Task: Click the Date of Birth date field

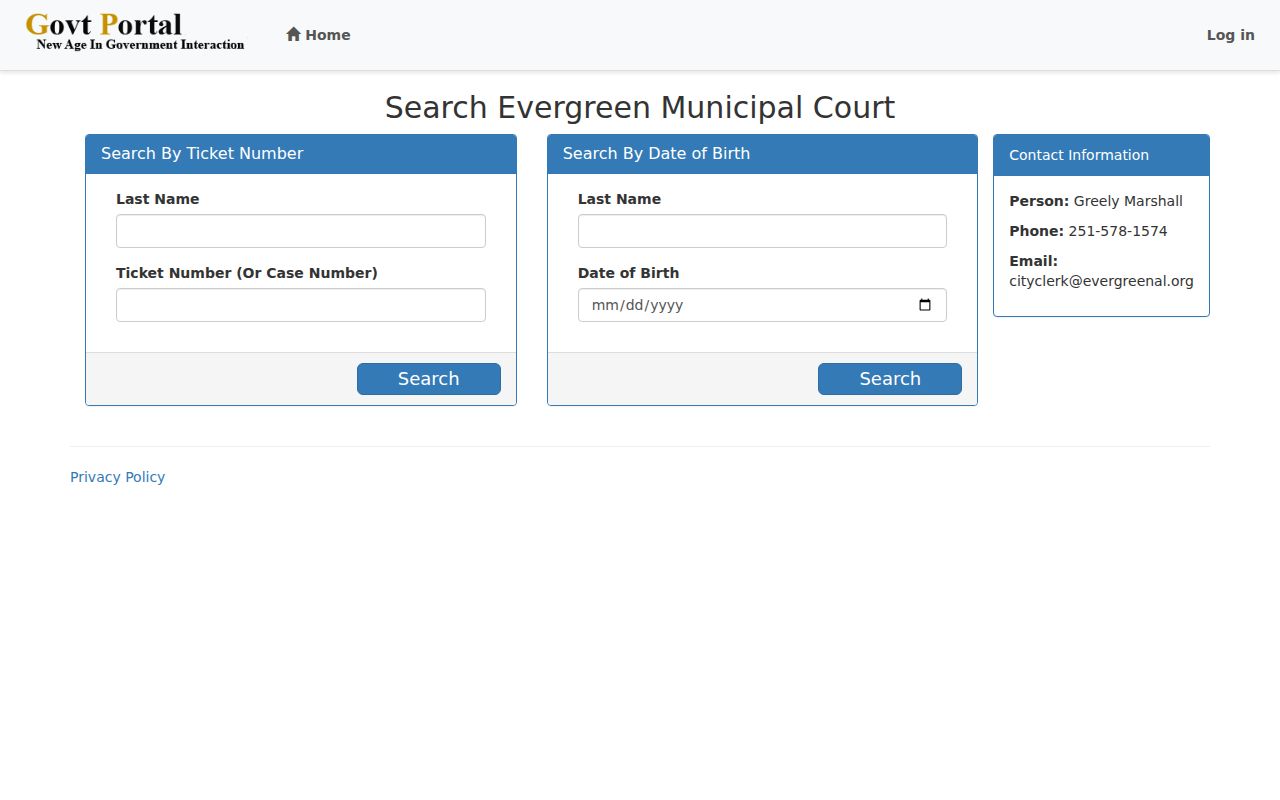Action: [x=762, y=305]
